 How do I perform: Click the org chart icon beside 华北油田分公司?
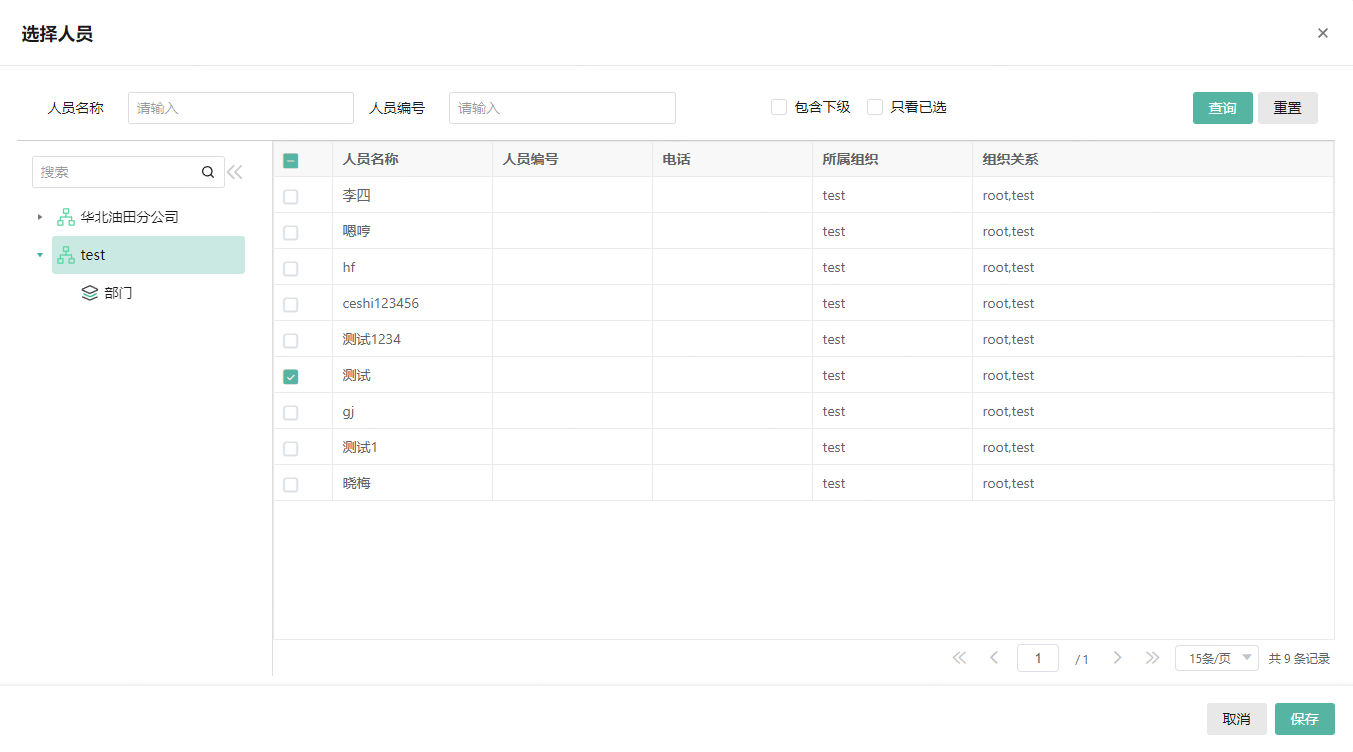[x=65, y=216]
